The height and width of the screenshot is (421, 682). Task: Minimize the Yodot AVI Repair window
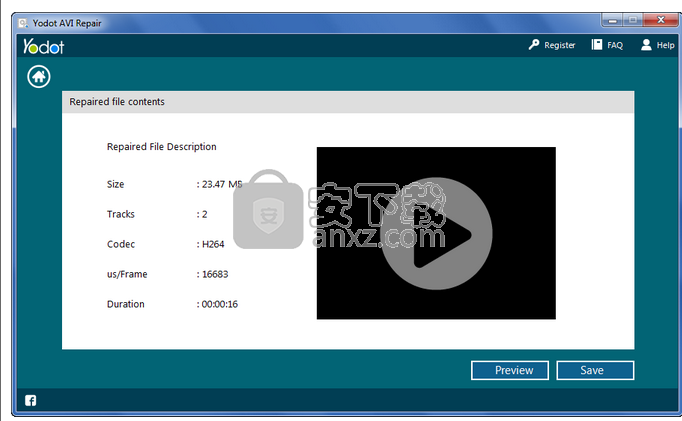[612, 20]
